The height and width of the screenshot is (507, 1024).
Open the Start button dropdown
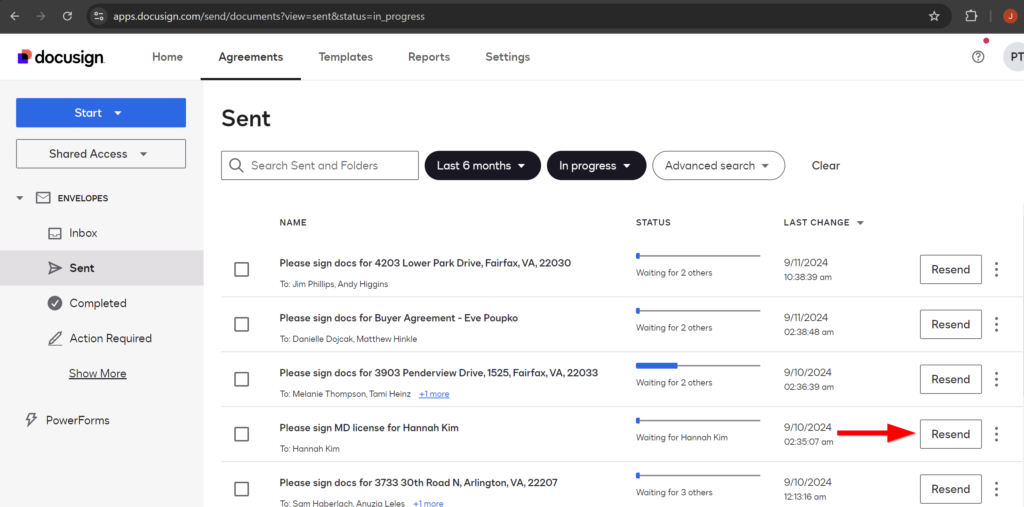pyautogui.click(x=101, y=113)
